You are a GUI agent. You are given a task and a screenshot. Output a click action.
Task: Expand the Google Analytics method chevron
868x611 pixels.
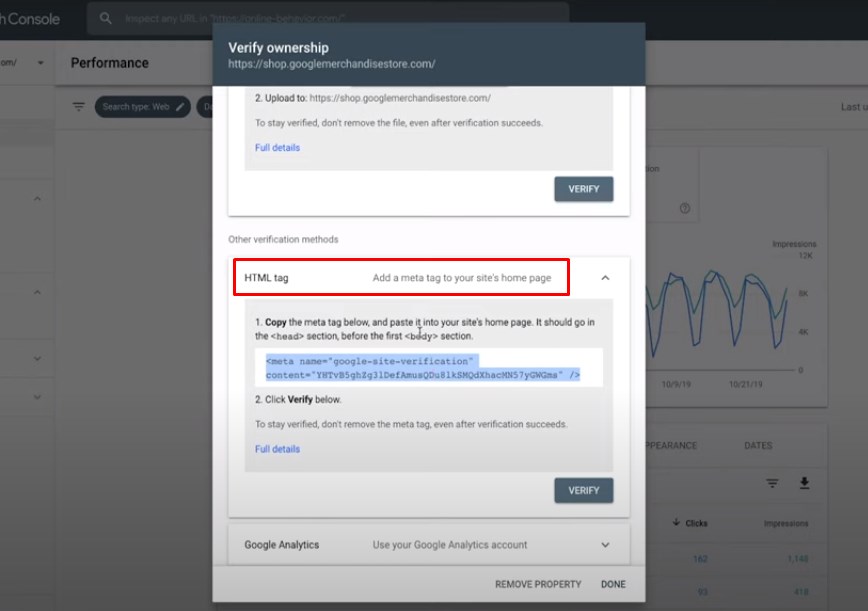[x=605, y=545]
